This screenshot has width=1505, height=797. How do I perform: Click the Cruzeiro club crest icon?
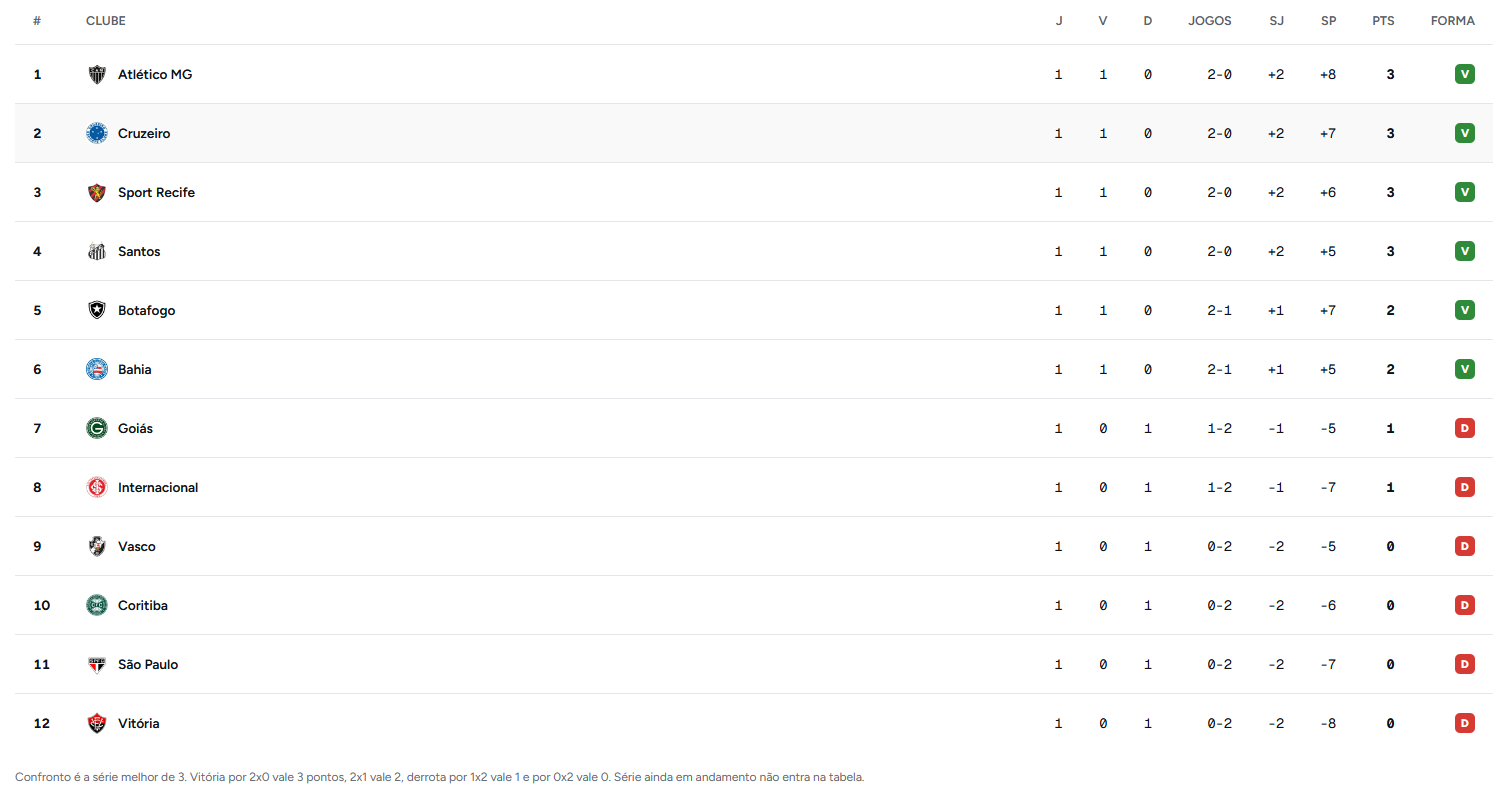tap(96, 133)
